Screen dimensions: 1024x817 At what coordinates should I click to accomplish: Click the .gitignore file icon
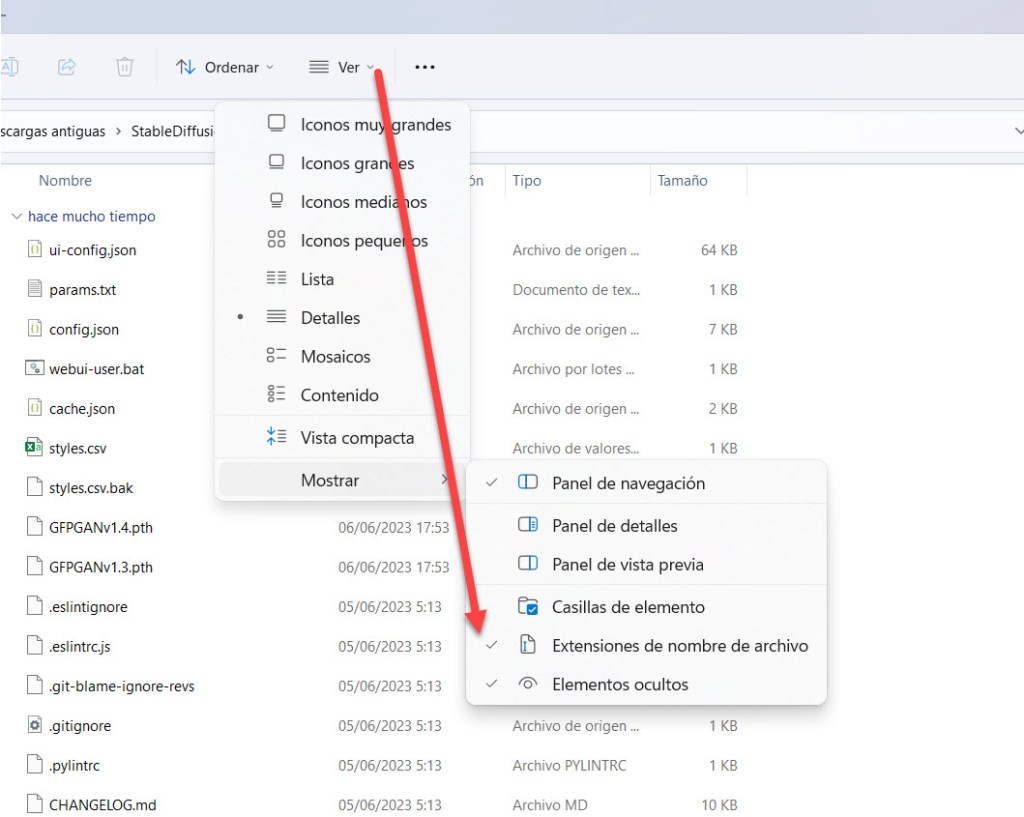[34, 725]
